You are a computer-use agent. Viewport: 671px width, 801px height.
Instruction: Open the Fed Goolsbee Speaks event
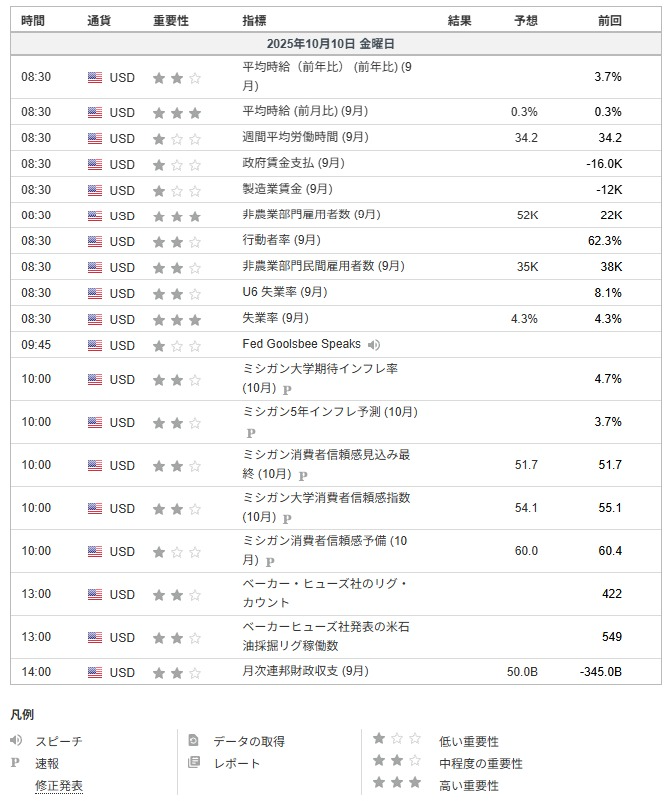301,344
